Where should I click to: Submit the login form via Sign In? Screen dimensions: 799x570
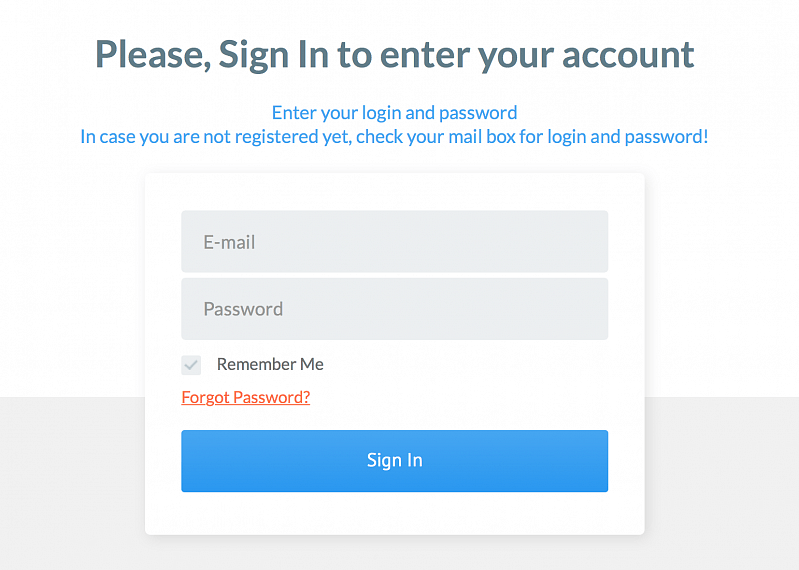click(394, 460)
